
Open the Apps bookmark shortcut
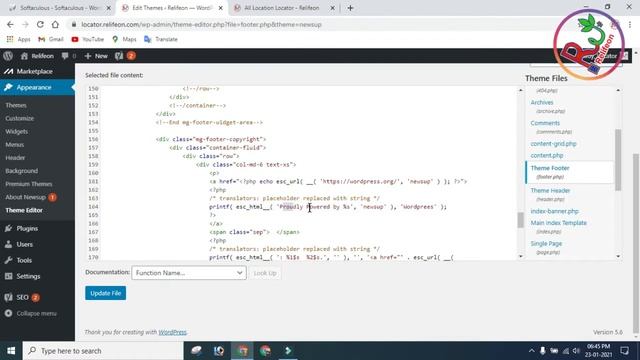pos(18,39)
